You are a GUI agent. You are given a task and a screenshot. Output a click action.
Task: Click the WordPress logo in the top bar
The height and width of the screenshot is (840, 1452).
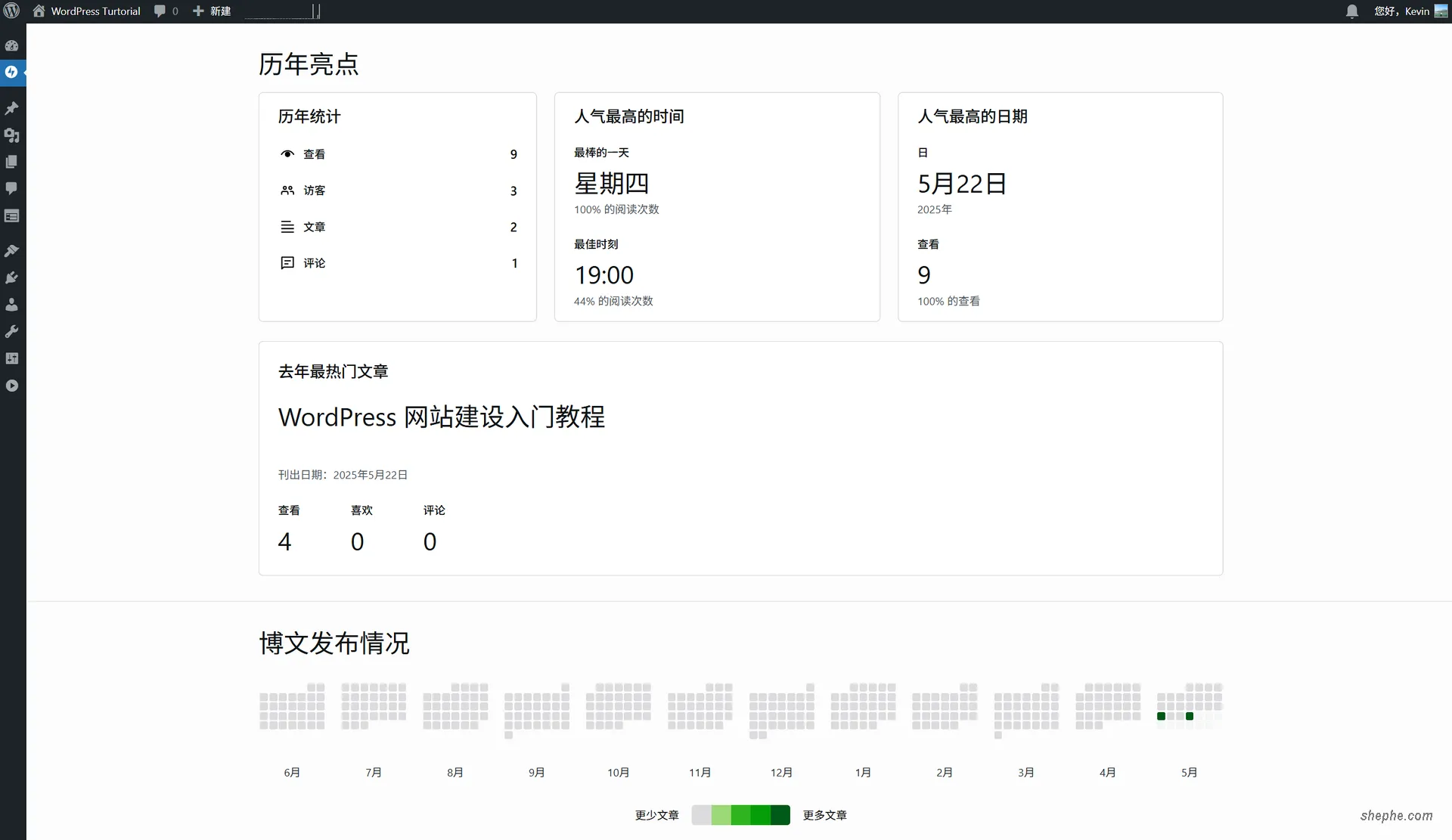[11, 11]
